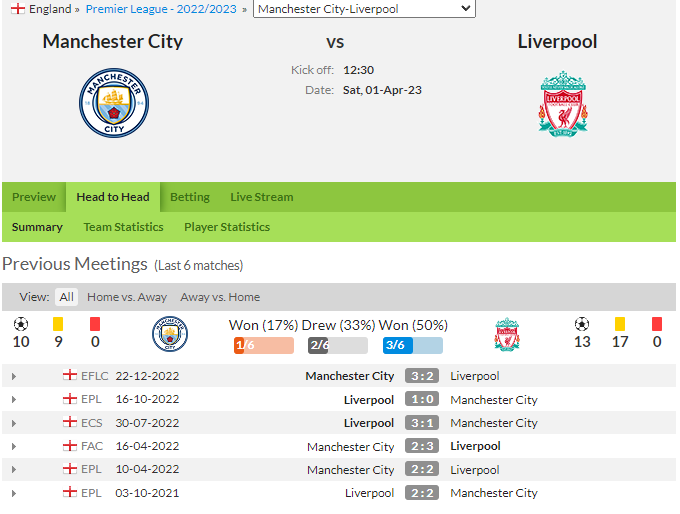Screen dimensions: 680x514
Task: Open the Betting tab
Action: point(190,197)
